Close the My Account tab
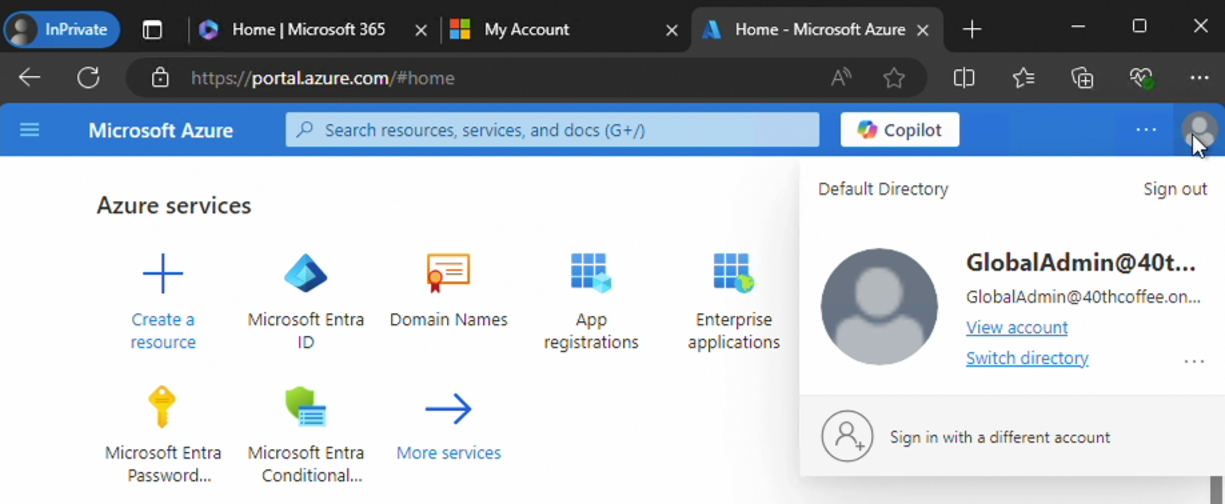Image resolution: width=1225 pixels, height=504 pixels. coord(672,31)
